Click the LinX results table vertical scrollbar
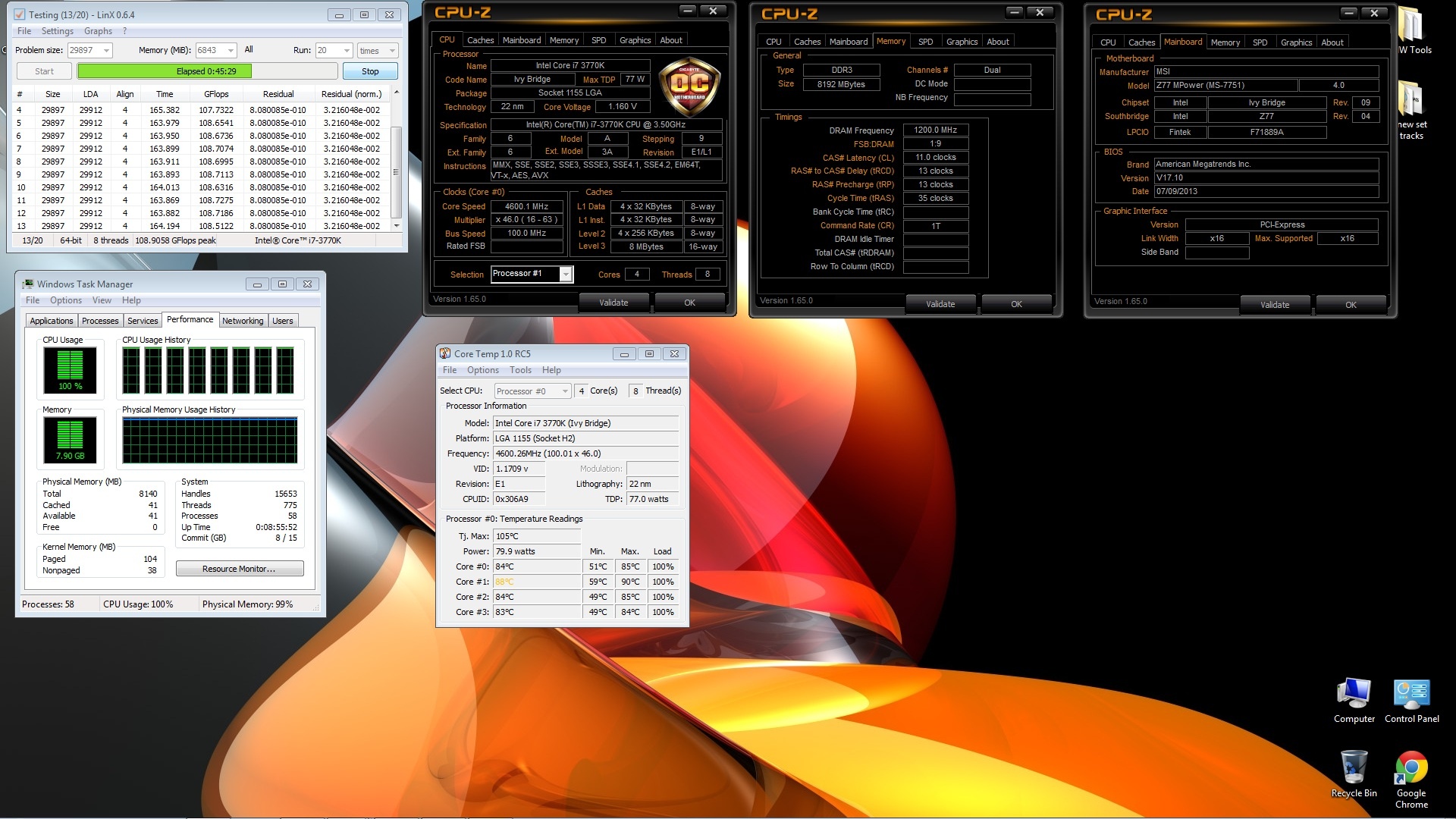This screenshot has width=1456, height=819. tap(396, 161)
